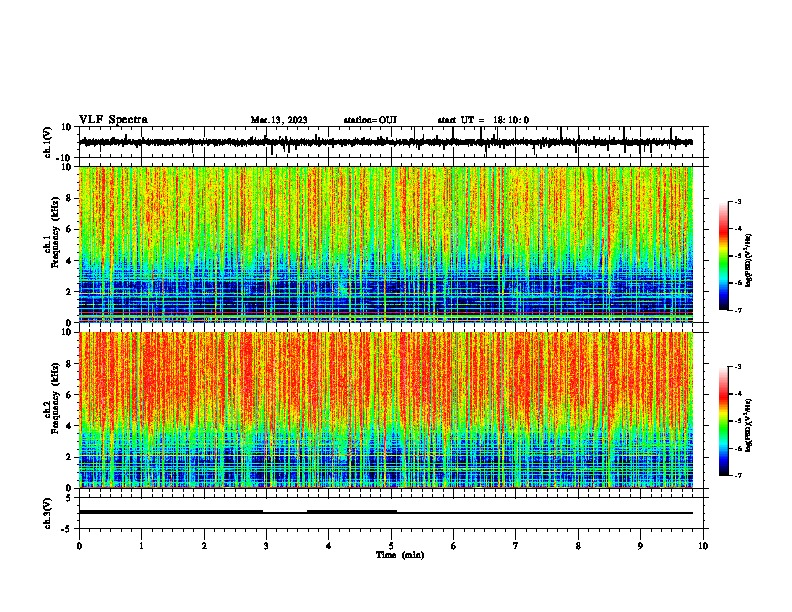Click the 'start UT = 18:10:0' label
The width and height of the screenshot is (792, 612).
[x=483, y=120]
